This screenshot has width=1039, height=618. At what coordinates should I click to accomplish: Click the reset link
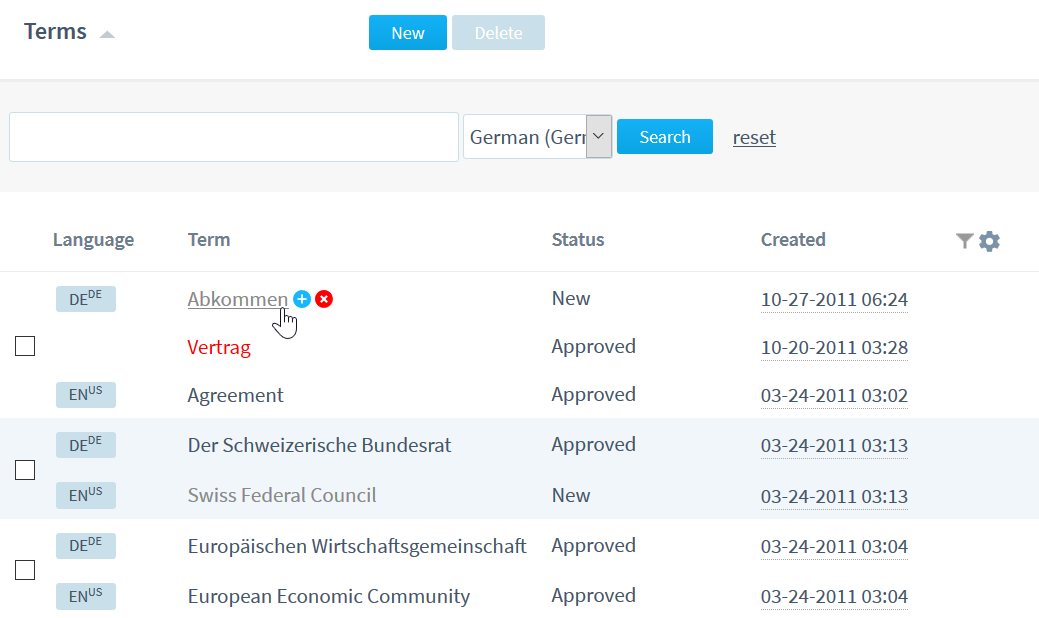(x=754, y=137)
